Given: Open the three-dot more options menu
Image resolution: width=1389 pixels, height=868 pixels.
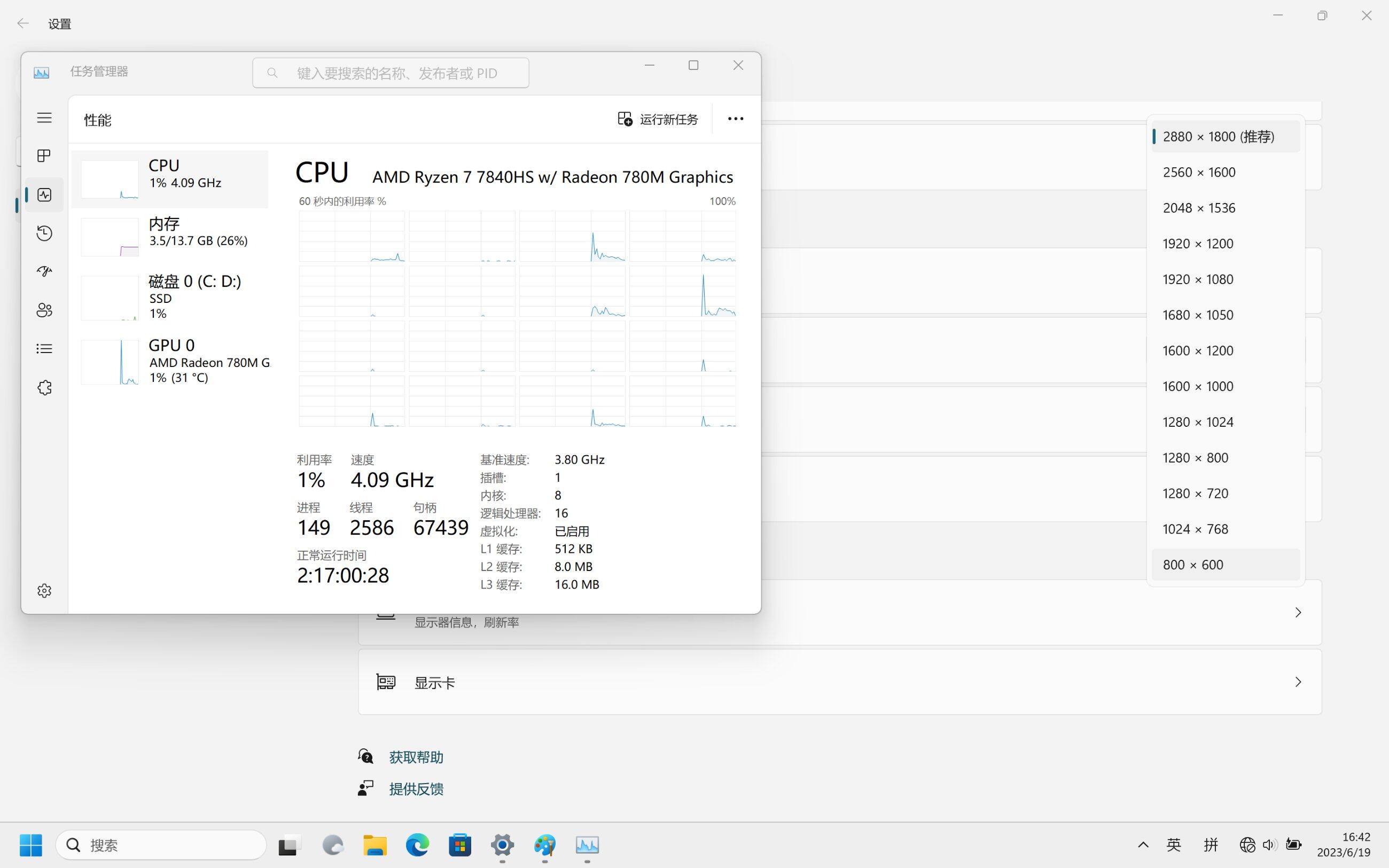Looking at the screenshot, I should pyautogui.click(x=735, y=119).
